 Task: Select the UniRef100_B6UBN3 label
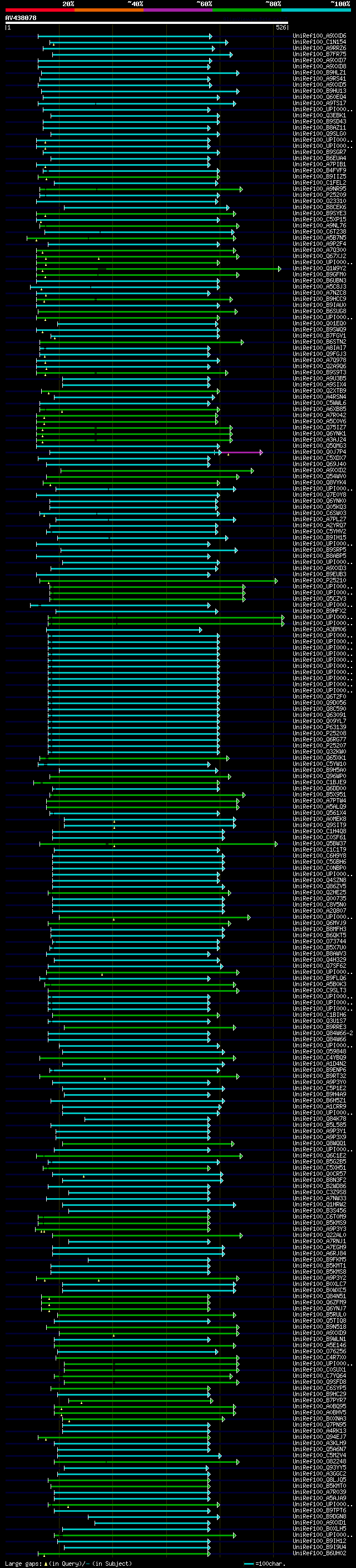pos(319,280)
